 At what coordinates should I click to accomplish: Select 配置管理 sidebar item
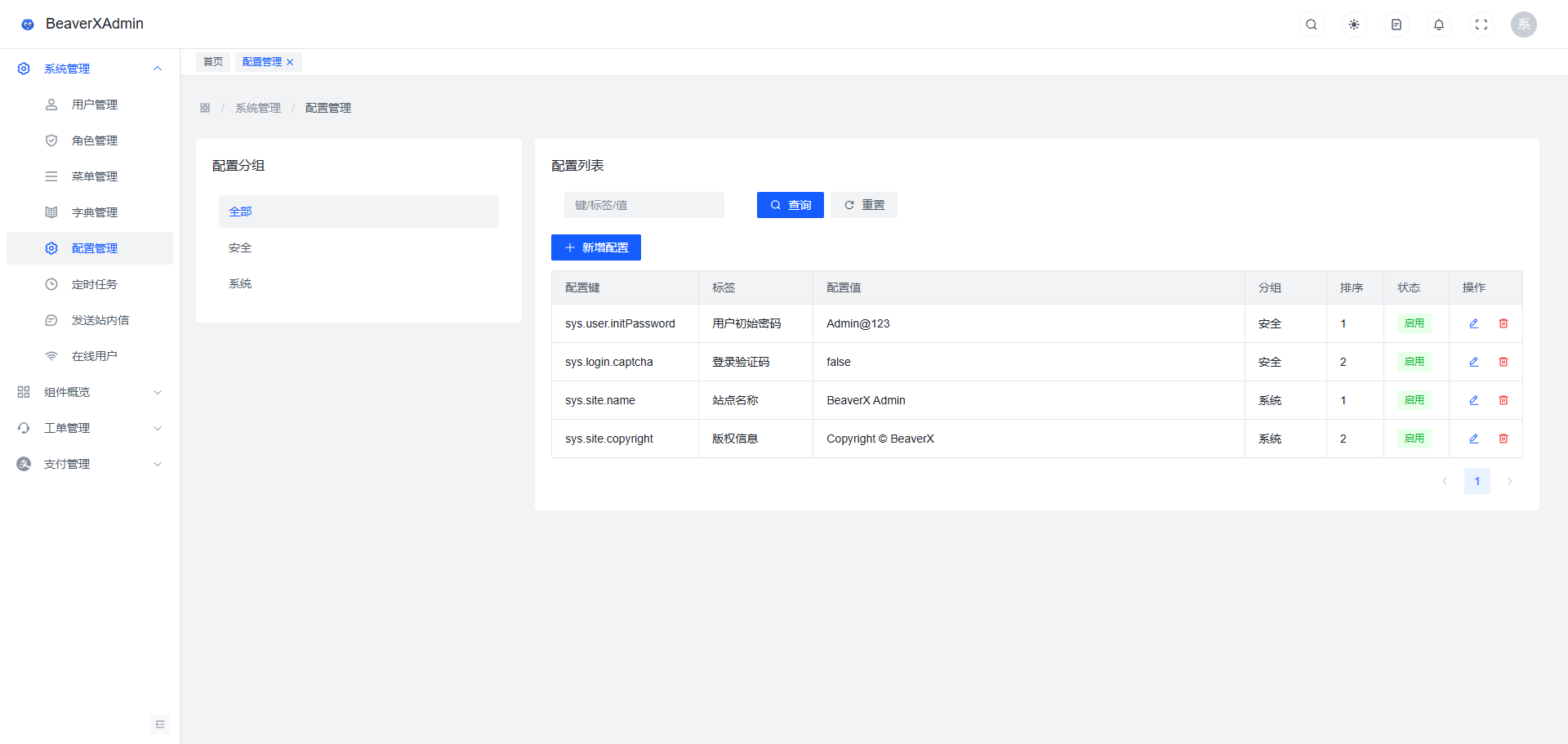[x=90, y=248]
